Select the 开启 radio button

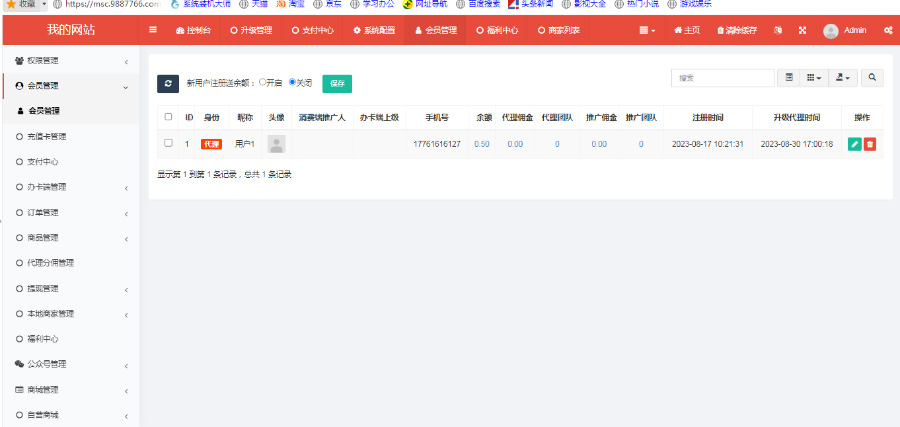pyautogui.click(x=262, y=83)
